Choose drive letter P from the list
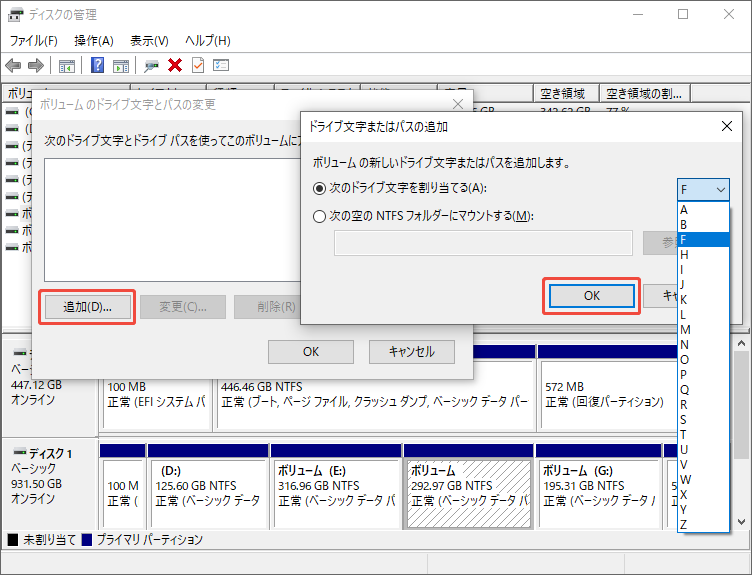 [704, 375]
